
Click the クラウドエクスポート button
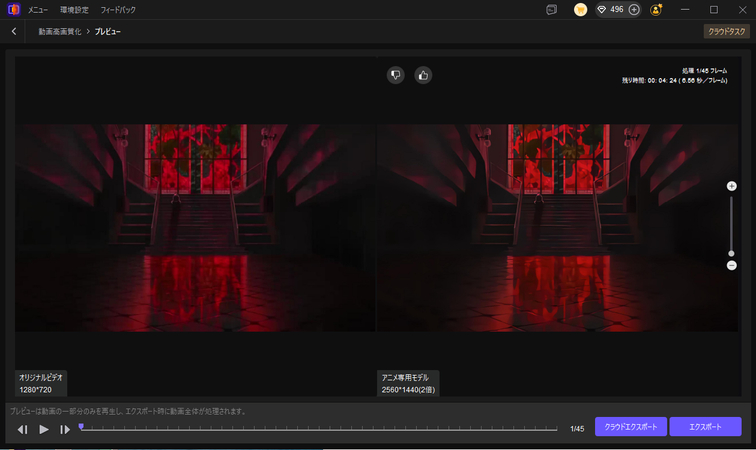pos(630,427)
